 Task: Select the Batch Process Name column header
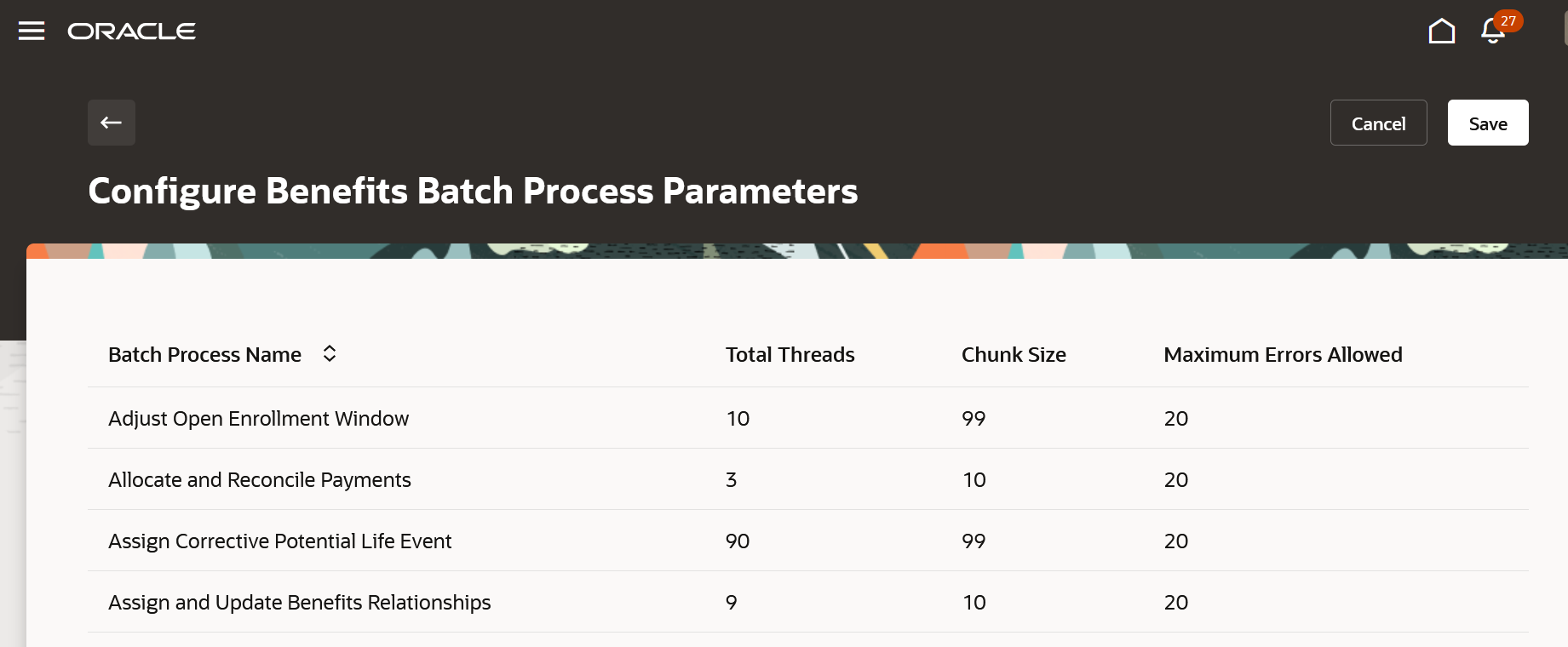tap(204, 355)
